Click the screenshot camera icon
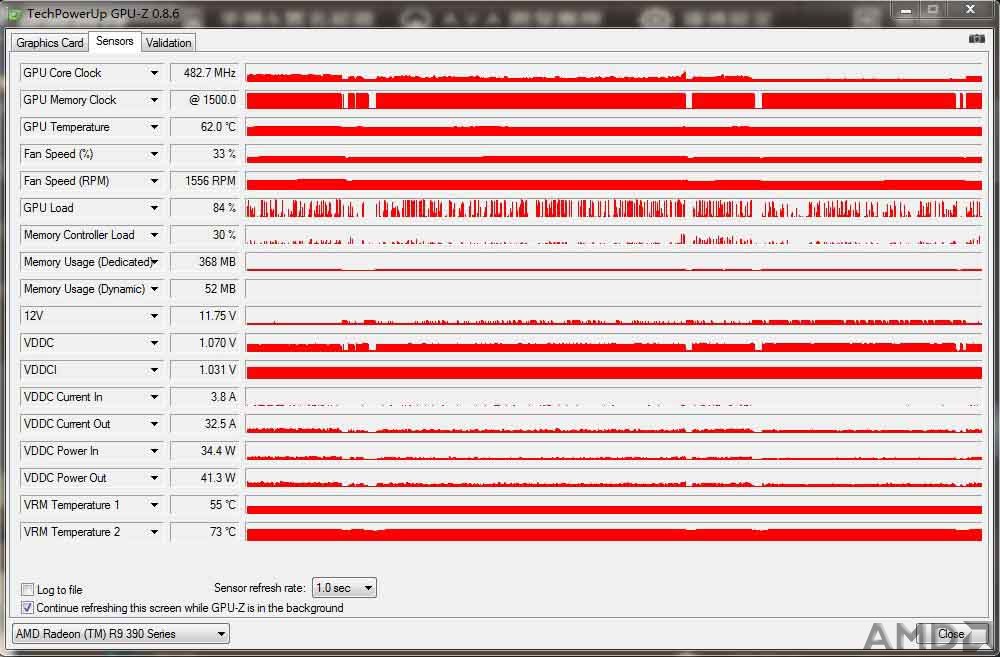1000x657 pixels. click(976, 39)
